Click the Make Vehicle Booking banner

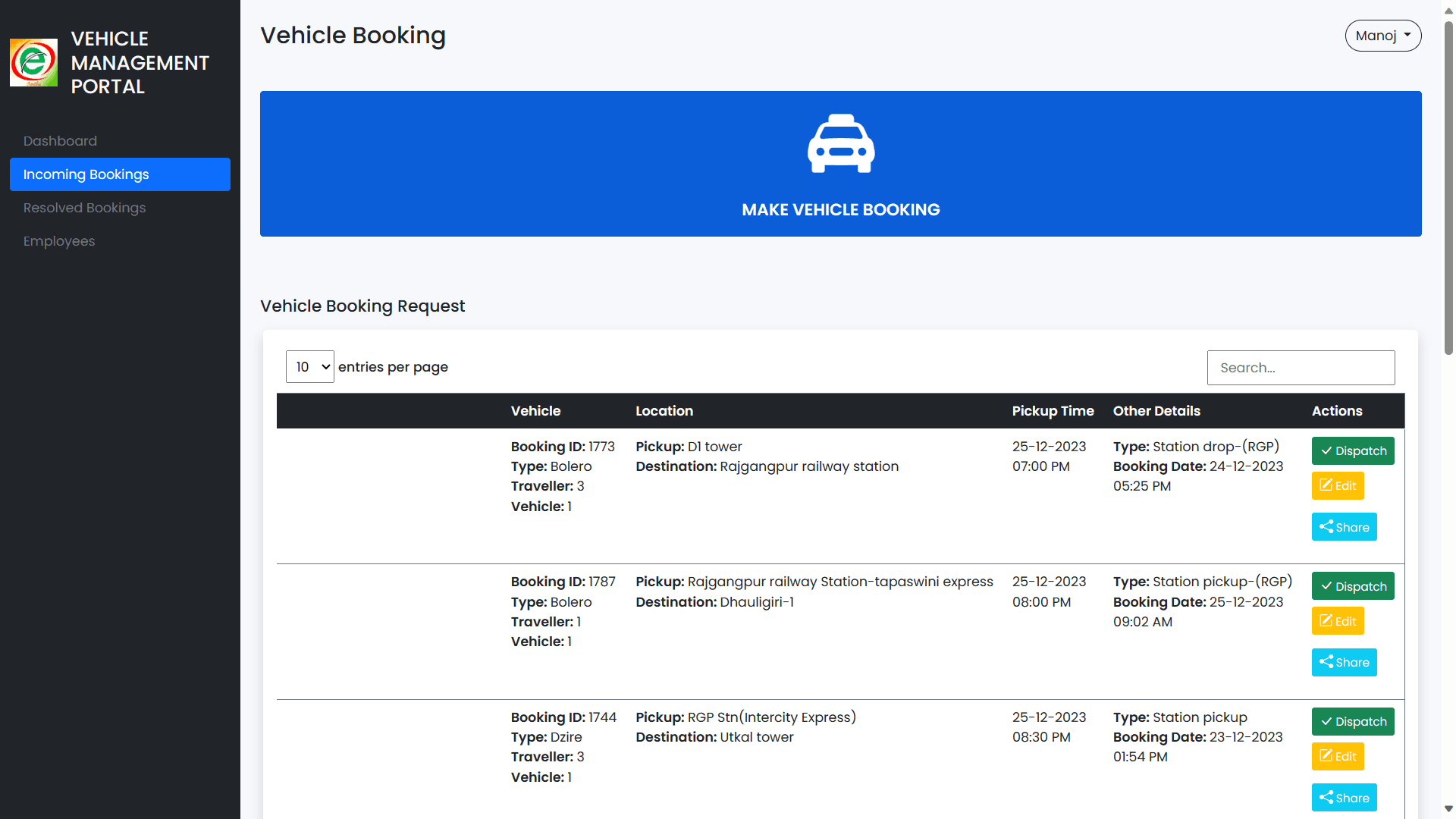(840, 164)
